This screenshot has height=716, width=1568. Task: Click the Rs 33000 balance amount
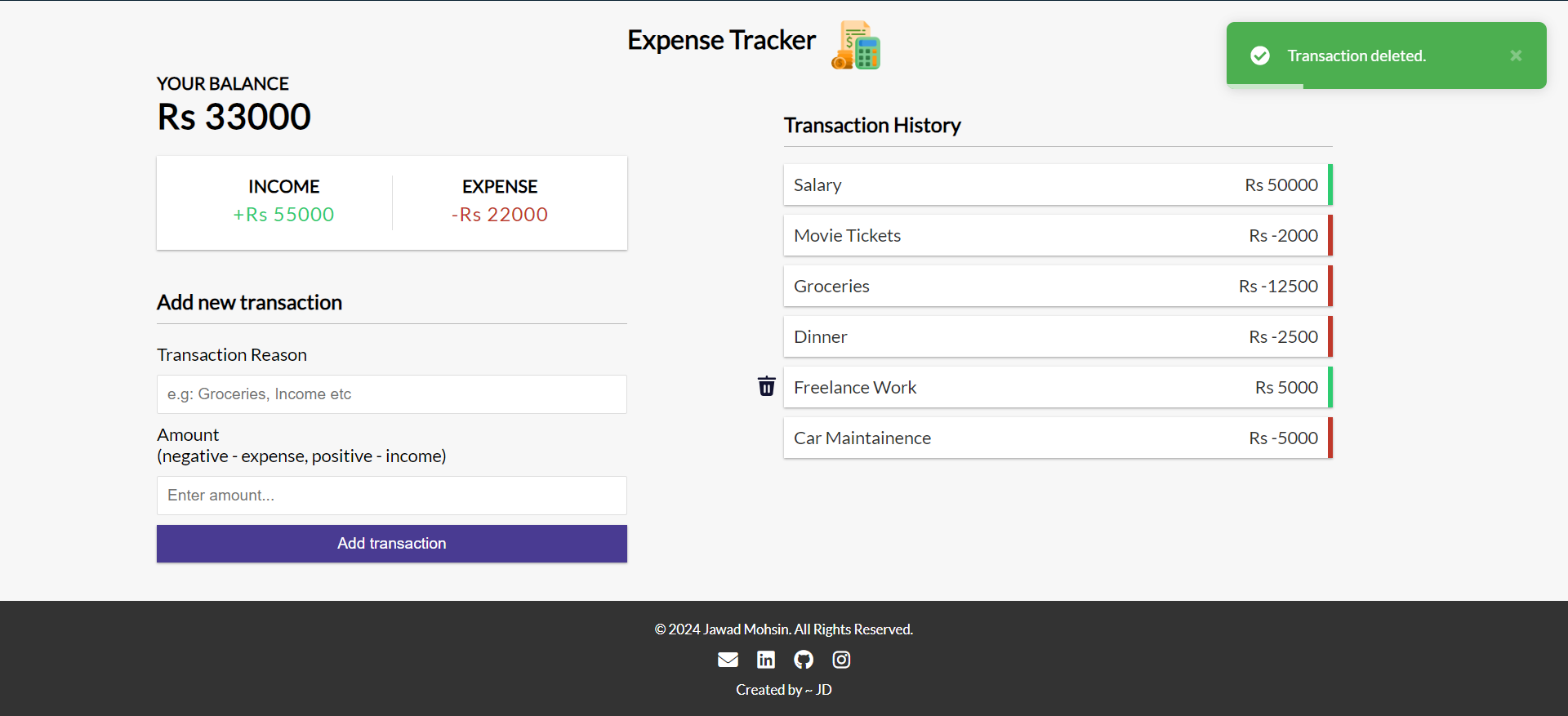tap(234, 117)
